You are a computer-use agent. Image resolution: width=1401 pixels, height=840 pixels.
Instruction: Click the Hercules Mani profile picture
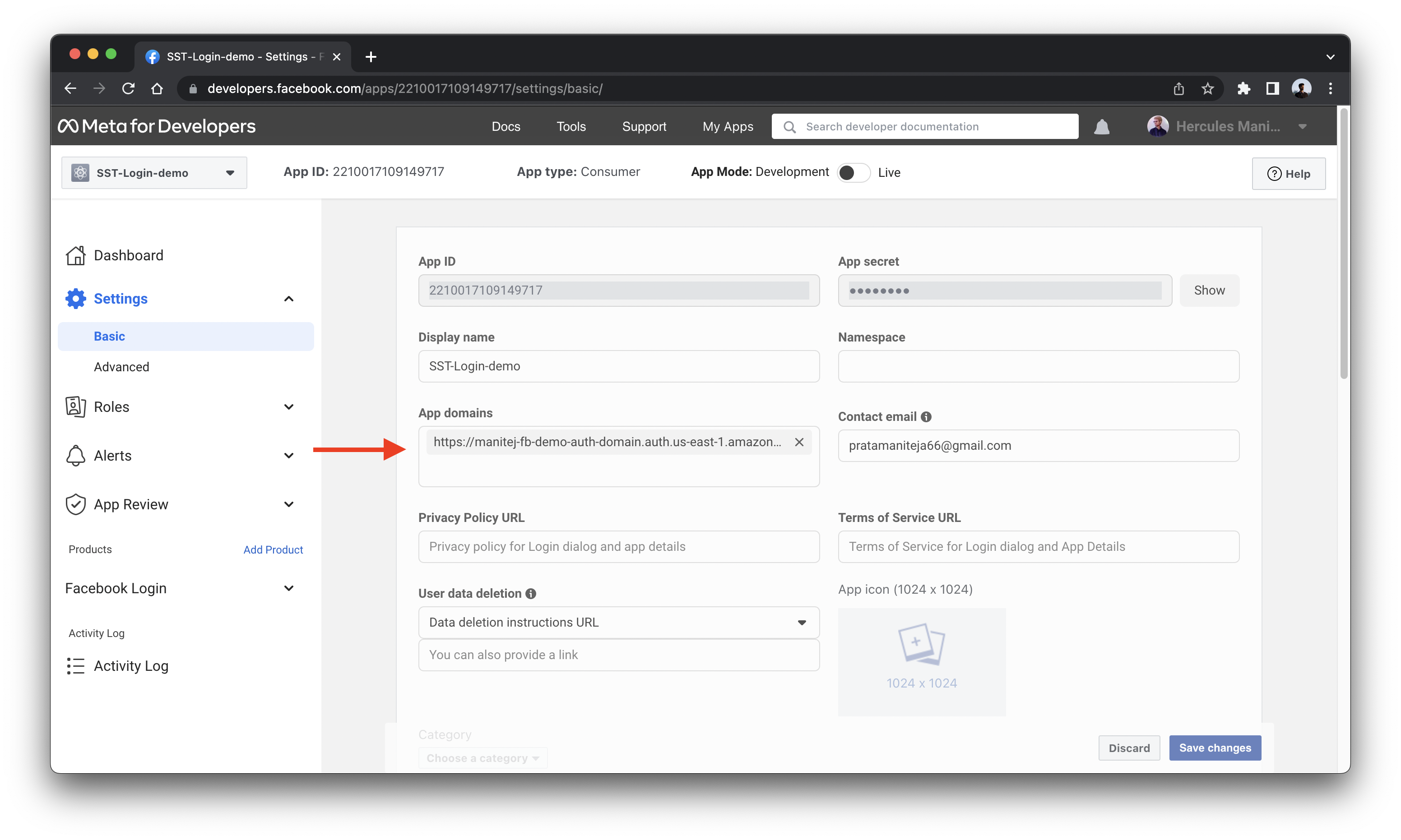coord(1158,126)
